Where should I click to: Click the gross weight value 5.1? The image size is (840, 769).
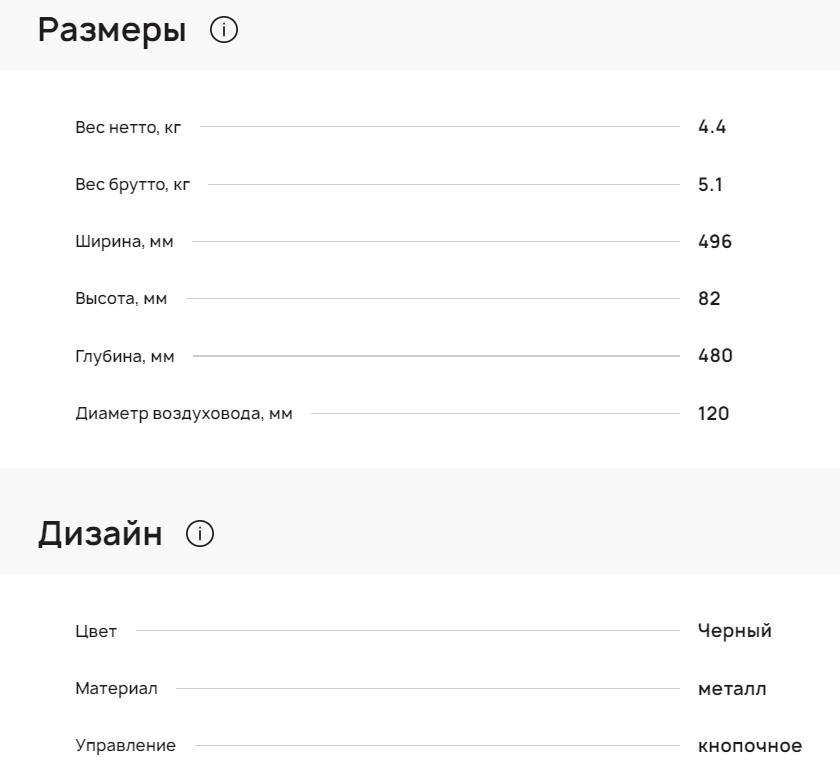point(710,185)
